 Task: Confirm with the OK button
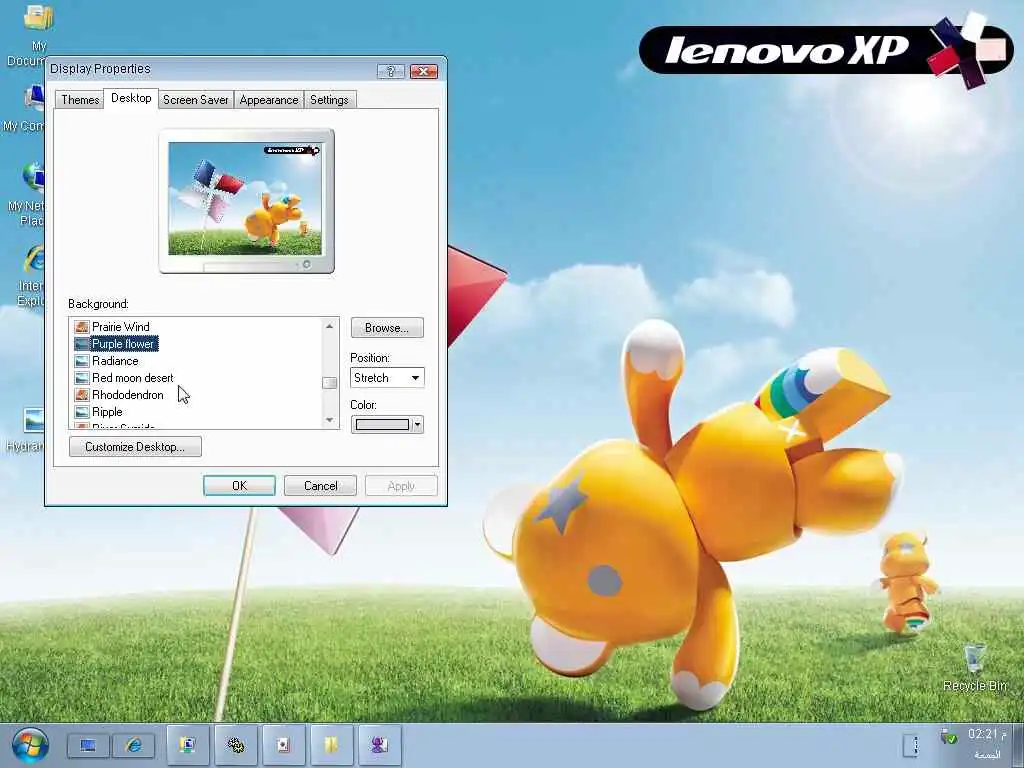click(239, 485)
